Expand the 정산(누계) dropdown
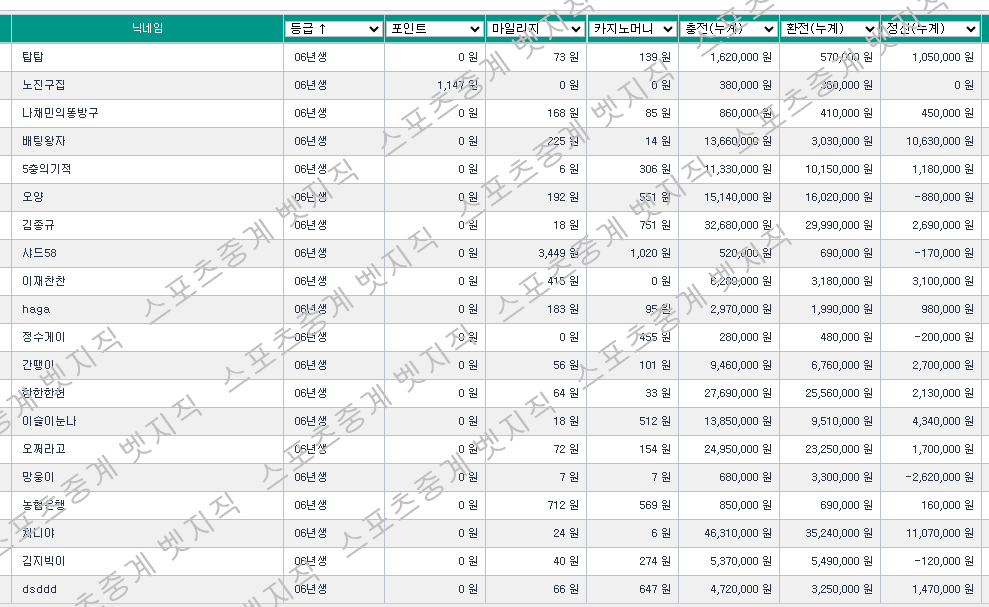This screenshot has height=607, width=989. tap(931, 29)
